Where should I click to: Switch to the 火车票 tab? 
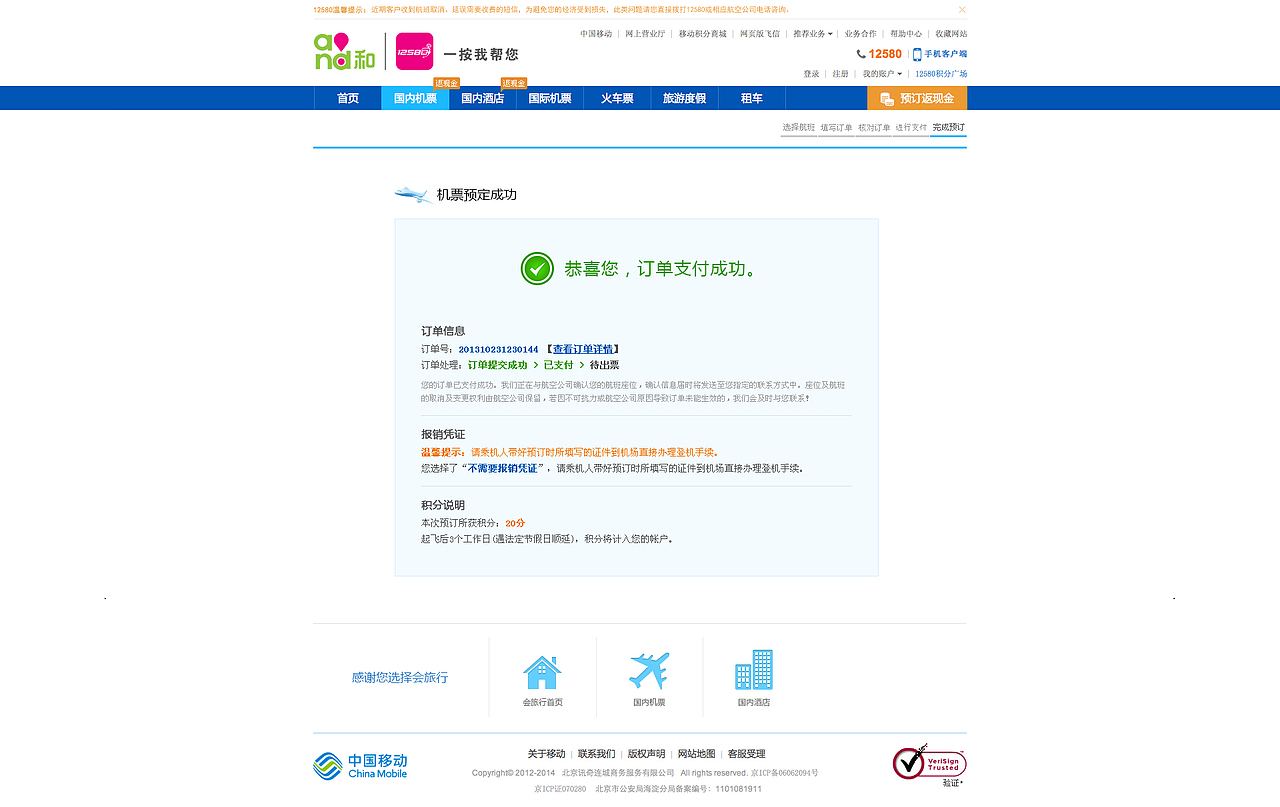[x=617, y=98]
